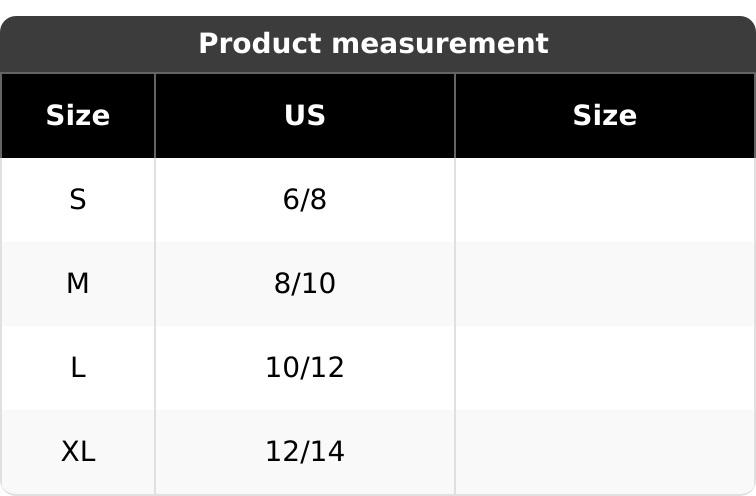
Task: Select the 12/14 US value cell
Action: click(x=305, y=452)
